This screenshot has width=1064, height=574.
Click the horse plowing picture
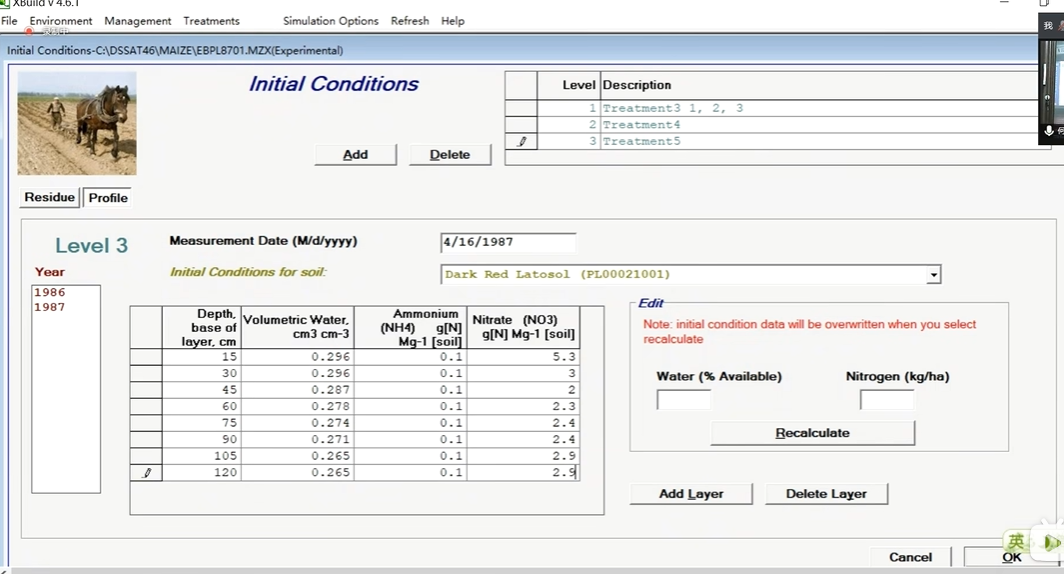click(77, 123)
